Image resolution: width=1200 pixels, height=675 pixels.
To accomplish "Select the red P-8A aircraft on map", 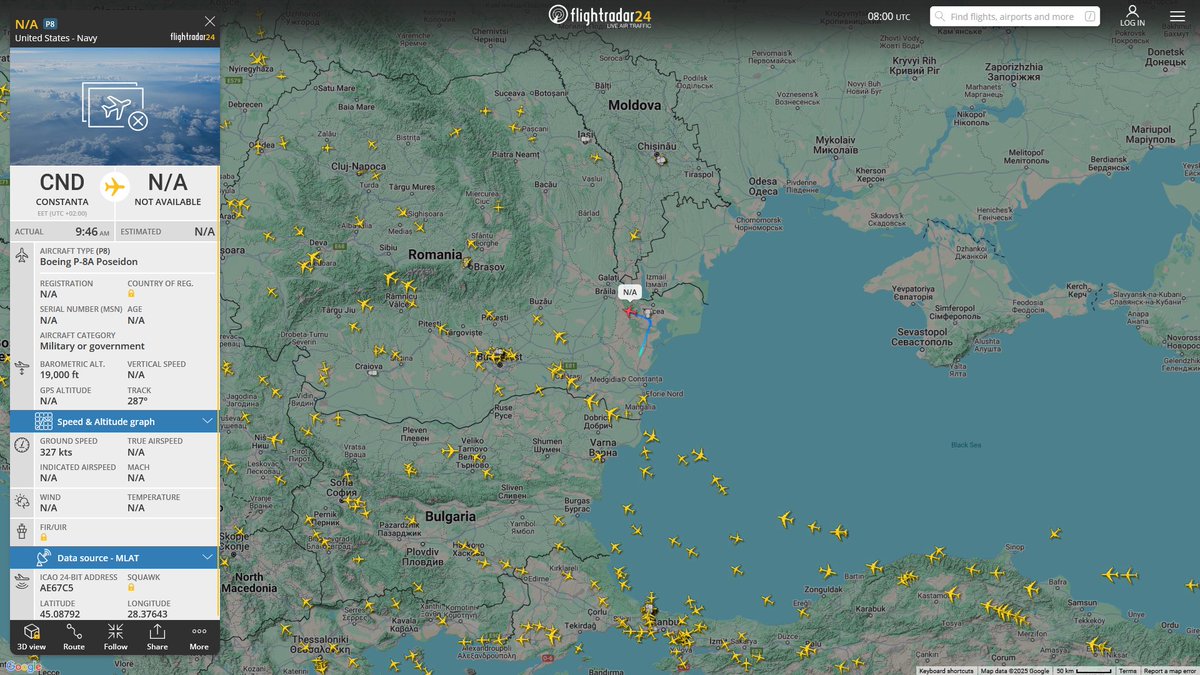I will pos(628,310).
